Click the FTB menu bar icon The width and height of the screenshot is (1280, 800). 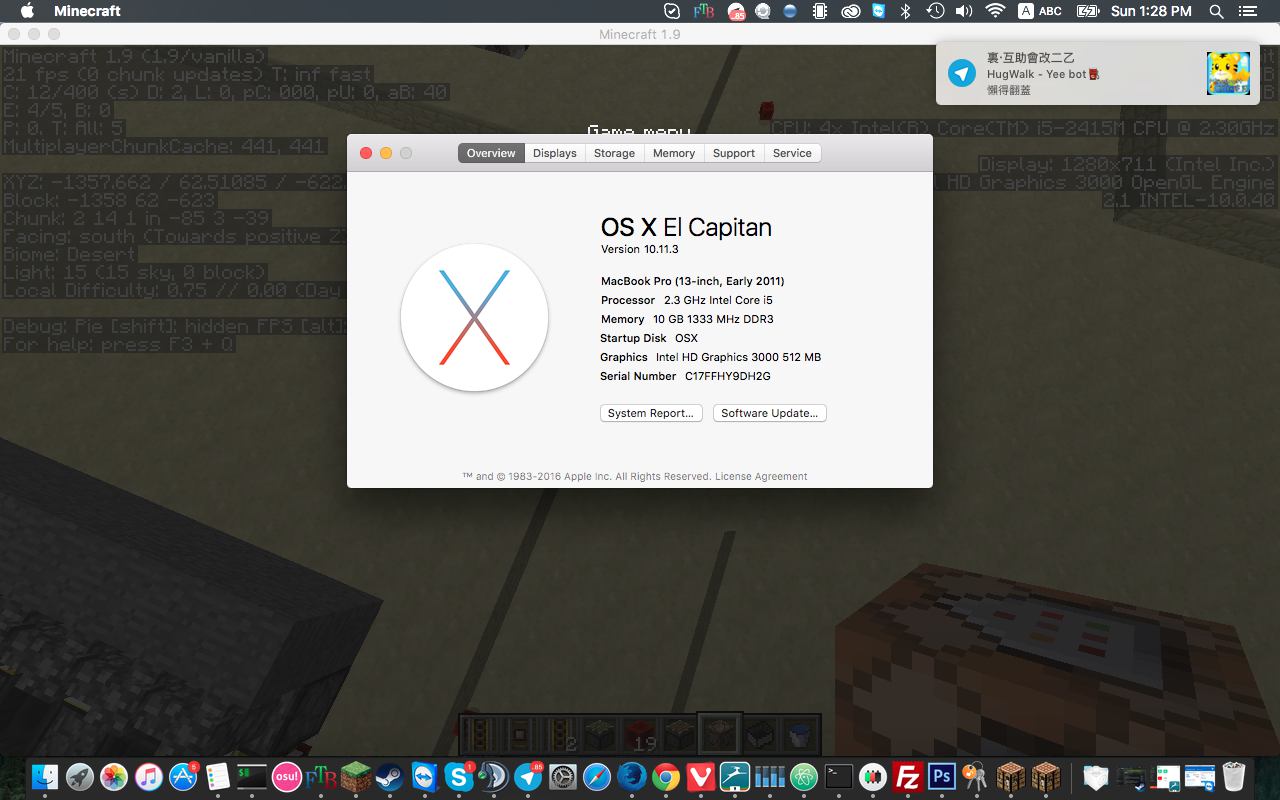(x=703, y=11)
